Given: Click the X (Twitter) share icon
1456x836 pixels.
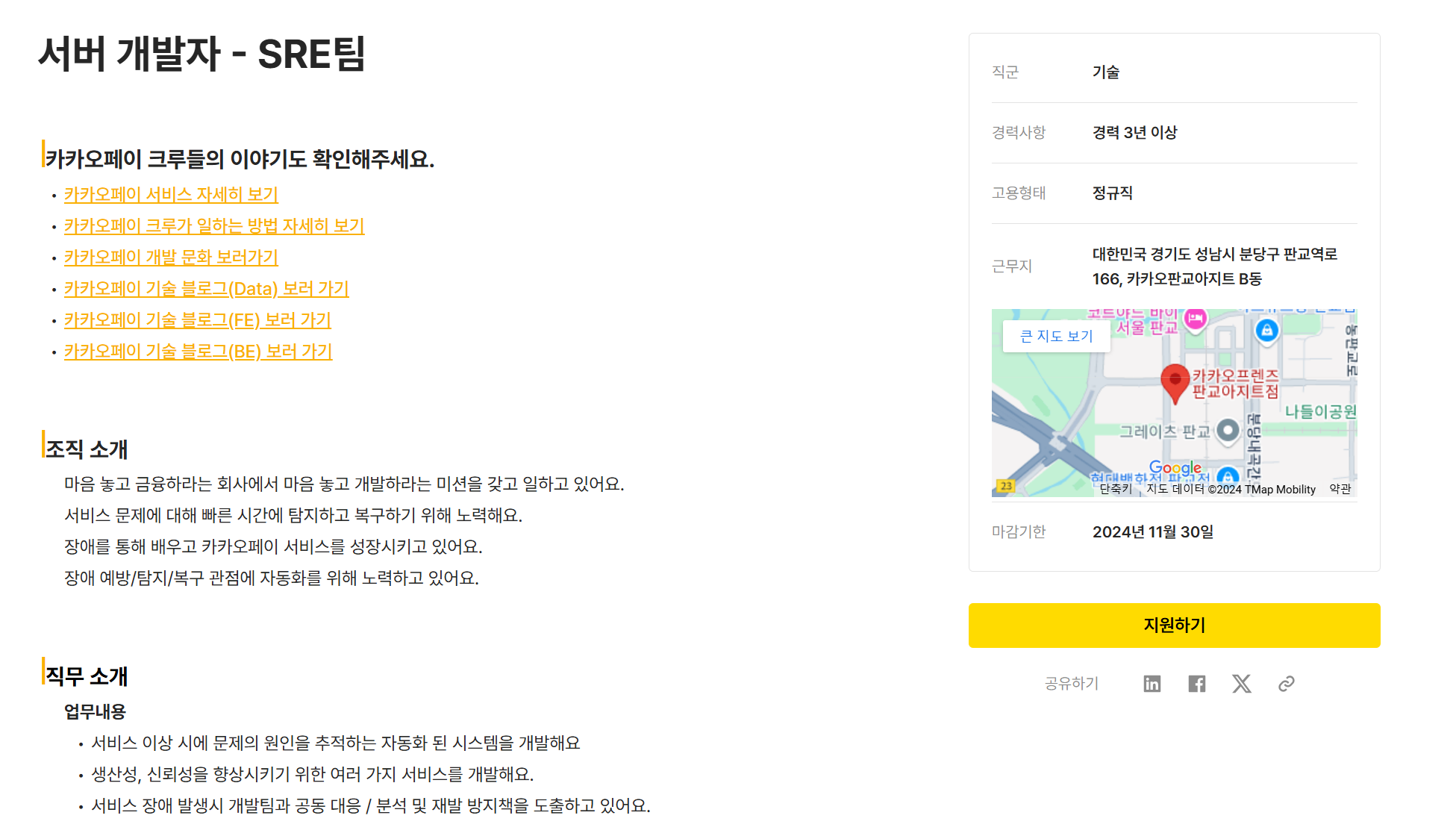Looking at the screenshot, I should click(x=1241, y=684).
